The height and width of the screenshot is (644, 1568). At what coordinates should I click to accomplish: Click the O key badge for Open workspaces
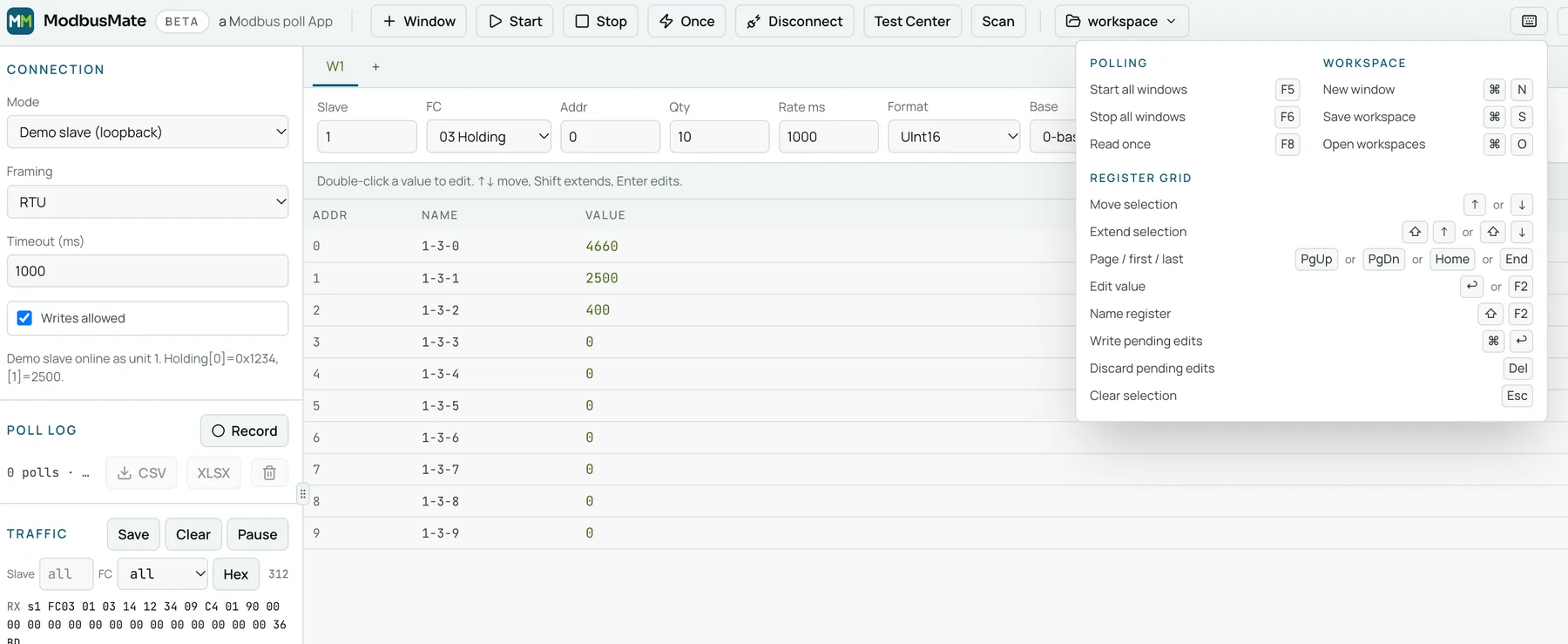pos(1522,144)
